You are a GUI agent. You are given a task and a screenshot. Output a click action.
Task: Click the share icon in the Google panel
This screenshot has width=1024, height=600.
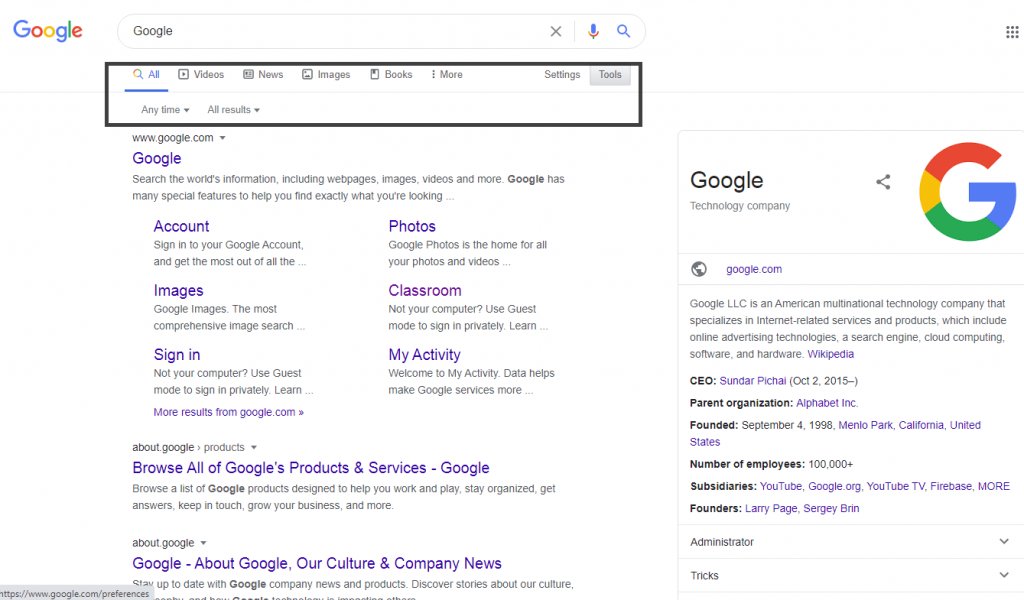[883, 182]
